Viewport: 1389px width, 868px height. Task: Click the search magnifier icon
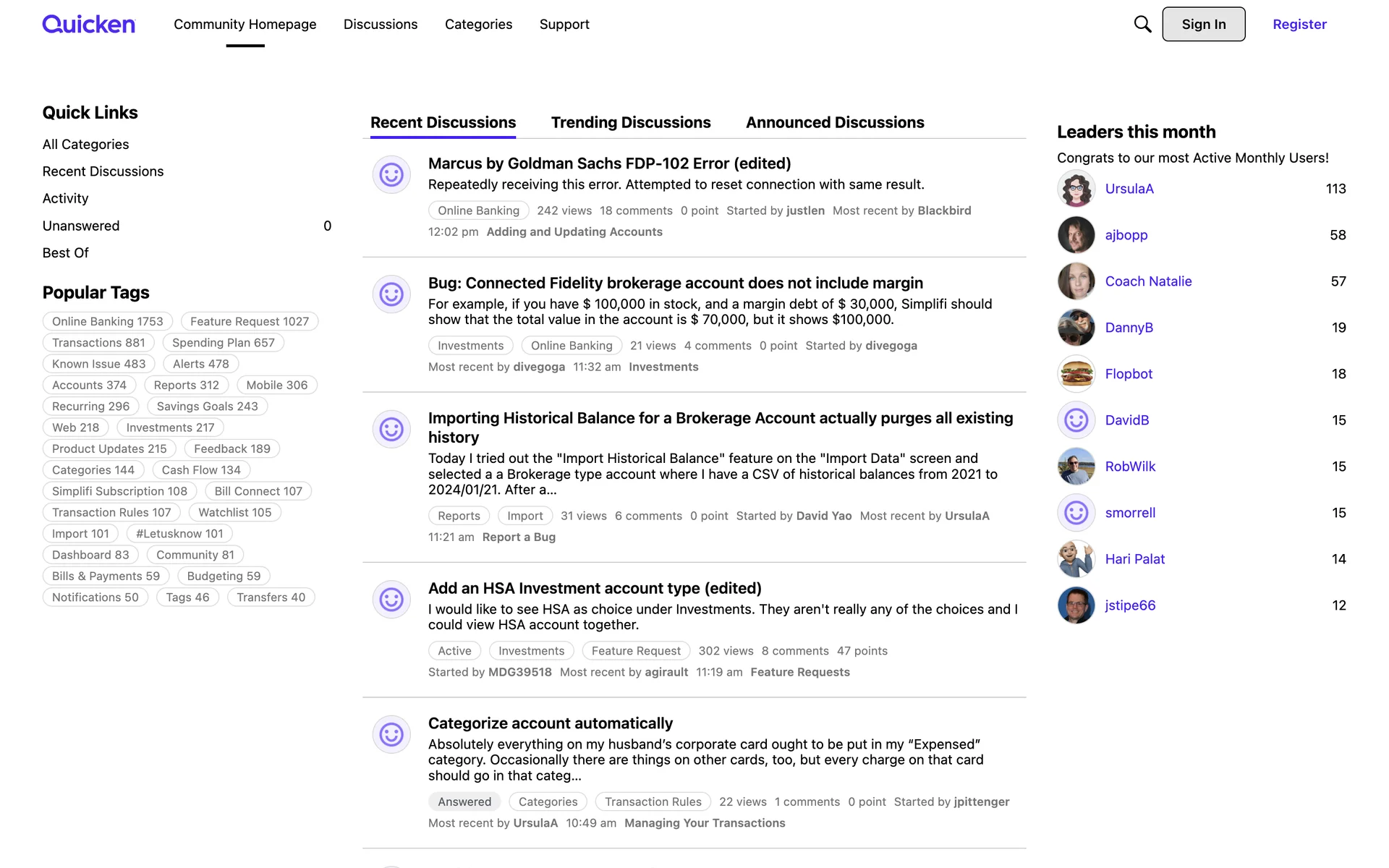click(x=1142, y=24)
